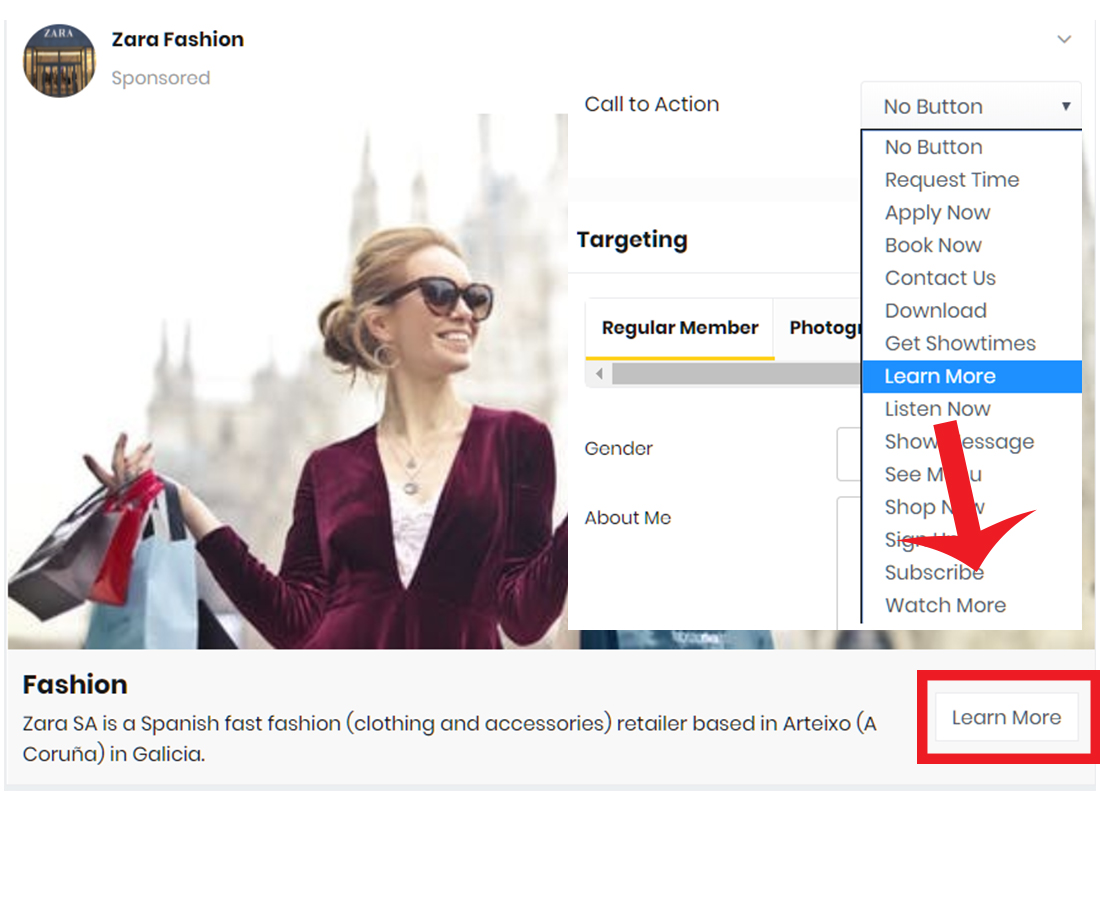This screenshot has width=1100, height=917.
Task: Choose Contact Us in the list
Action: [x=940, y=278]
